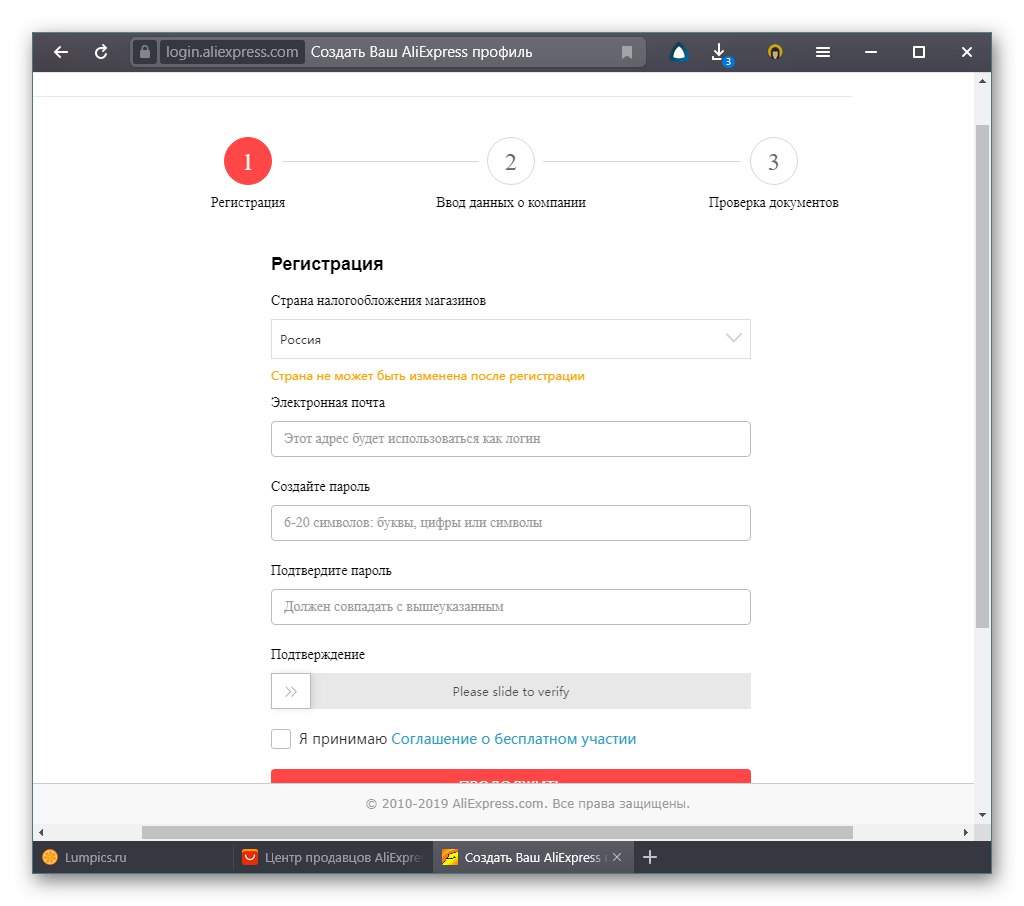Image resolution: width=1024 pixels, height=906 pixels.
Task: Select step 2 circle Ввод данных о компании
Action: (x=511, y=161)
